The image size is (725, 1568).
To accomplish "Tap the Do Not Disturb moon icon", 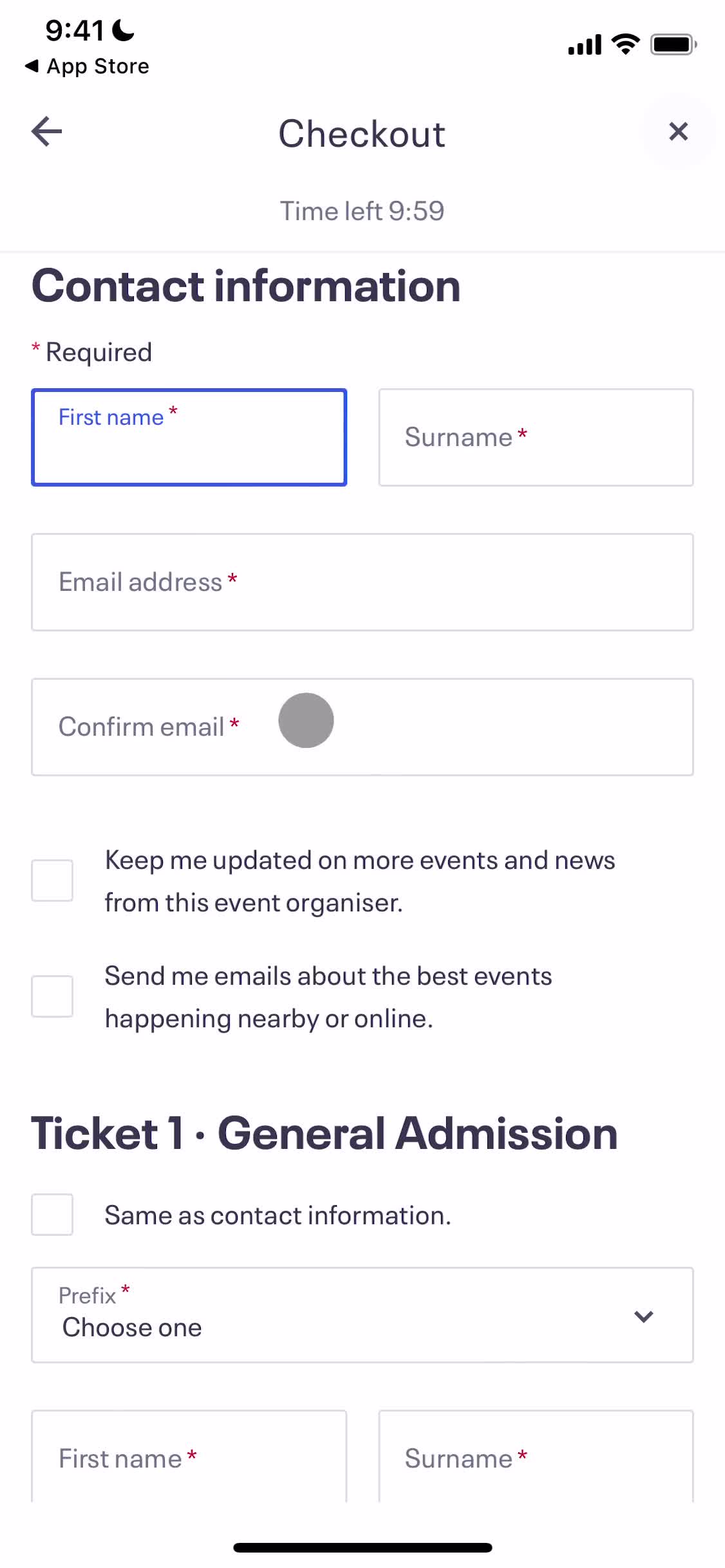I will (x=123, y=30).
